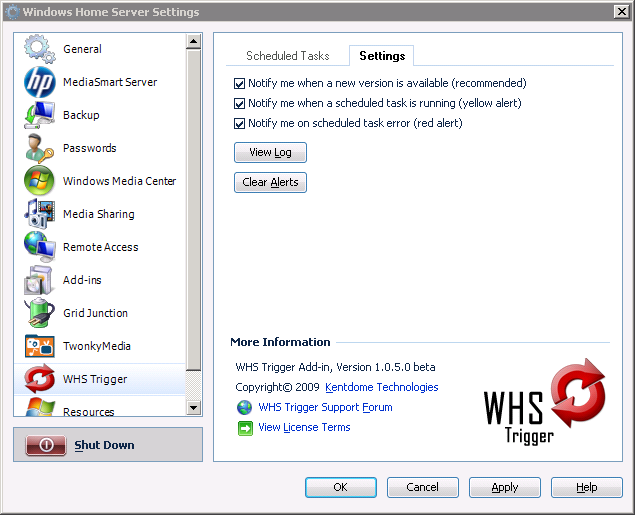Click the Remote Access globe icon
This screenshot has width=635, height=515.
39,247
